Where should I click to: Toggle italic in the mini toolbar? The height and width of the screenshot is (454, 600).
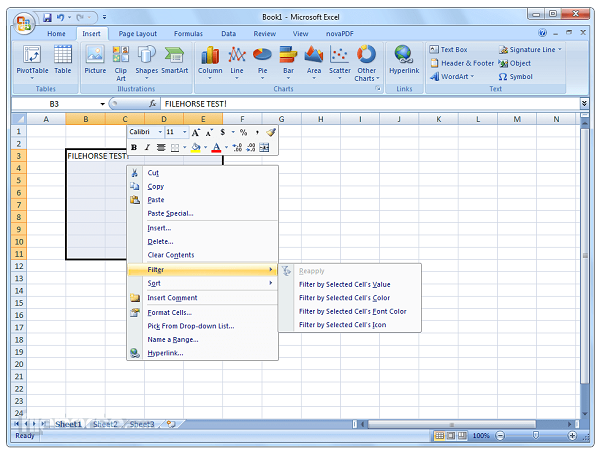(x=147, y=147)
